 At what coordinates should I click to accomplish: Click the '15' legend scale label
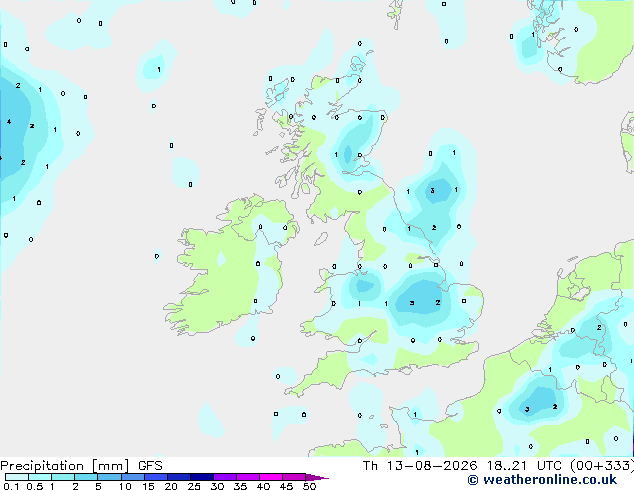coord(148,486)
